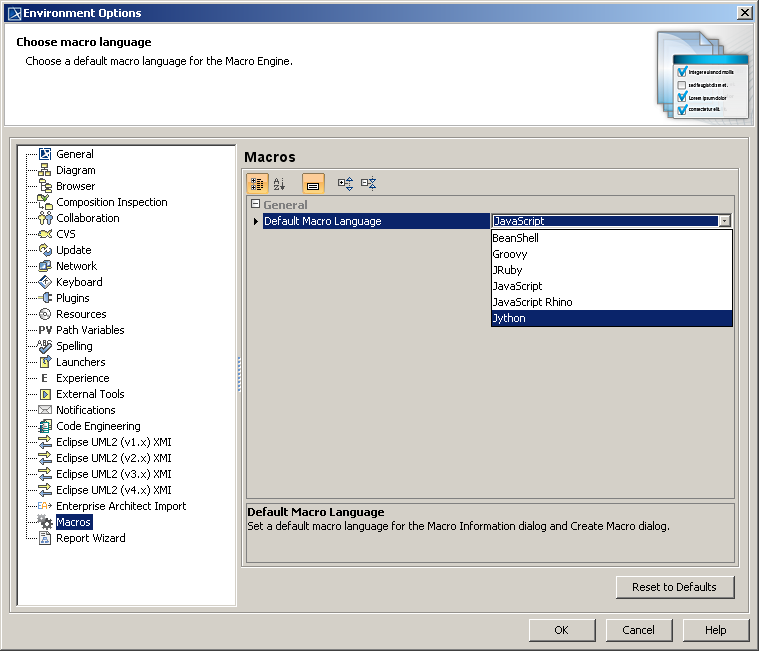The width and height of the screenshot is (759, 651).
Task: Select the Plugins icon in the tree
Action: pyautogui.click(x=45, y=298)
